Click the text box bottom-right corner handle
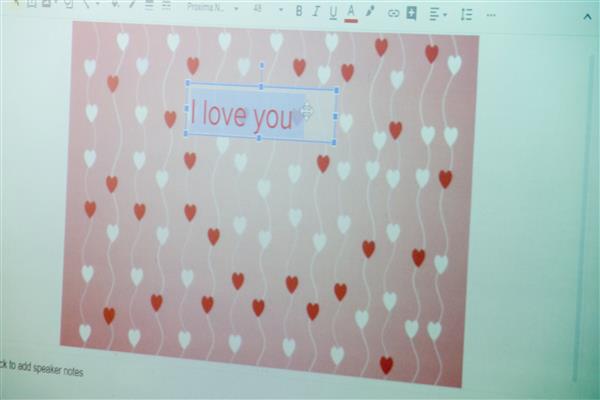Image resolution: width=600 pixels, height=400 pixels. tap(334, 142)
